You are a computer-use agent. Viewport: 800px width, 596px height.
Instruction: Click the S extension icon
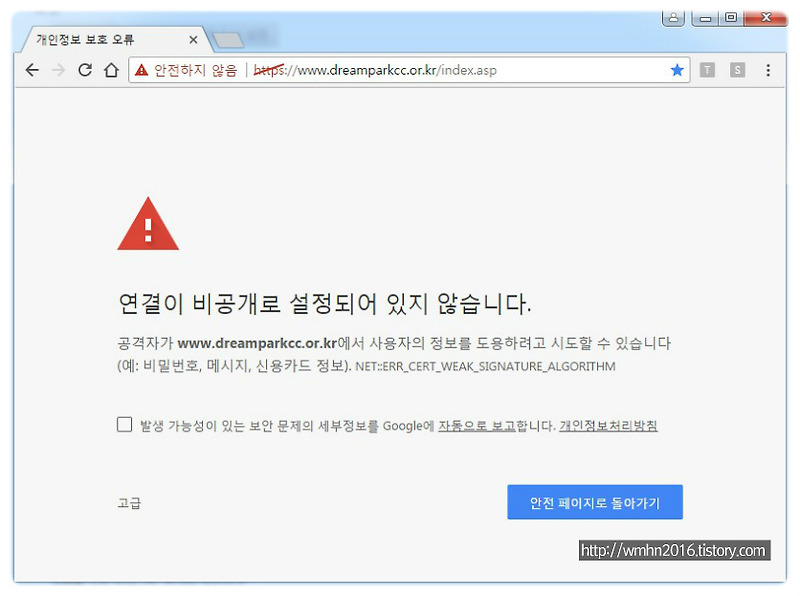[737, 70]
